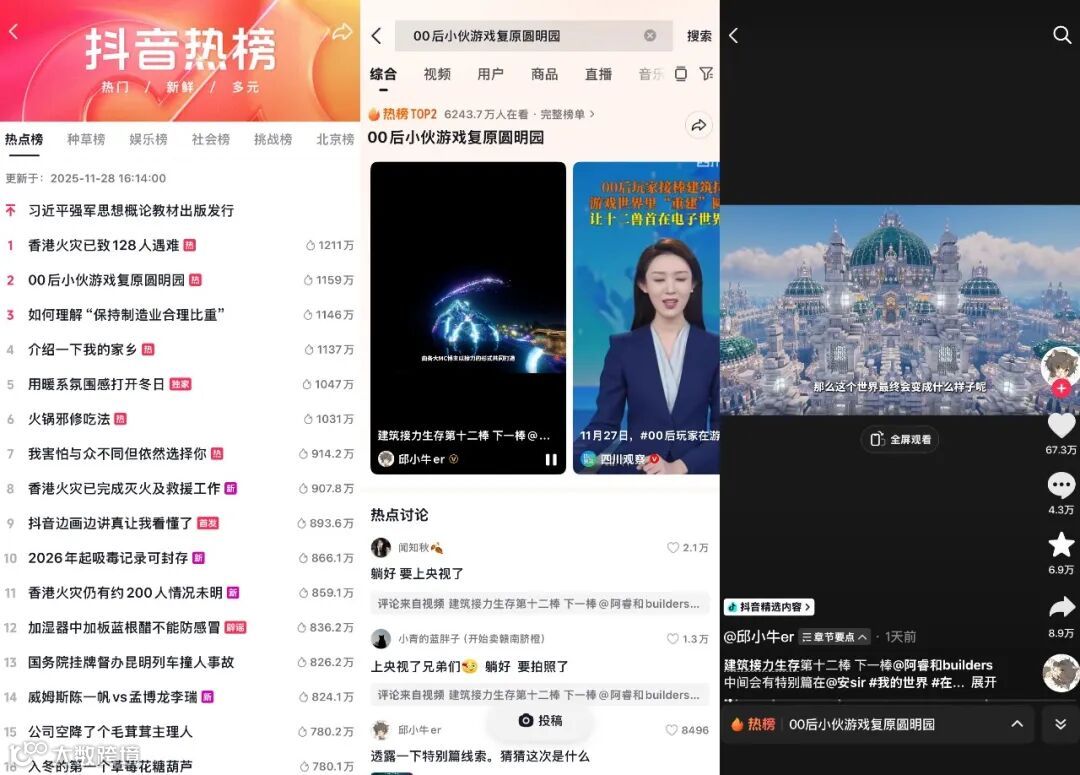Open @邱小牛er author name in player
The image size is (1080, 775).
[x=758, y=637]
